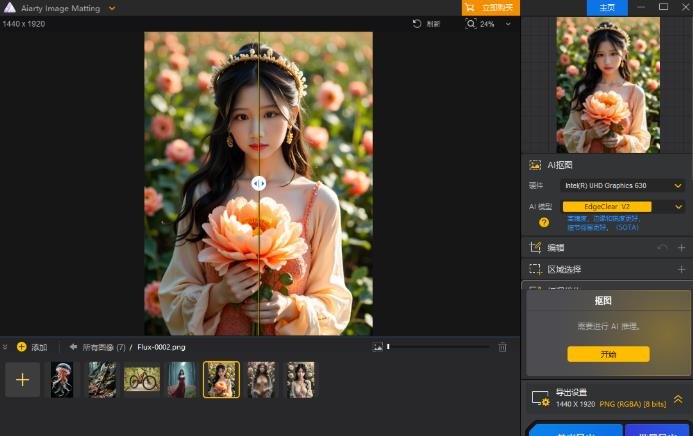Click the Aiarty triangle logo icon
The image size is (693, 436).
(9, 8)
